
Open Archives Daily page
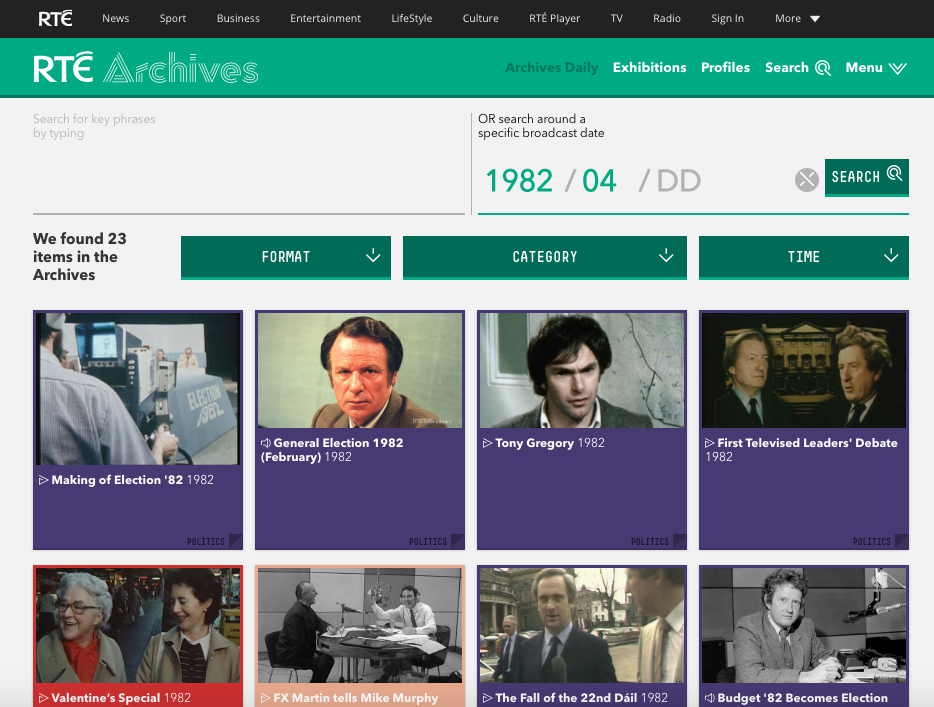[x=552, y=67]
